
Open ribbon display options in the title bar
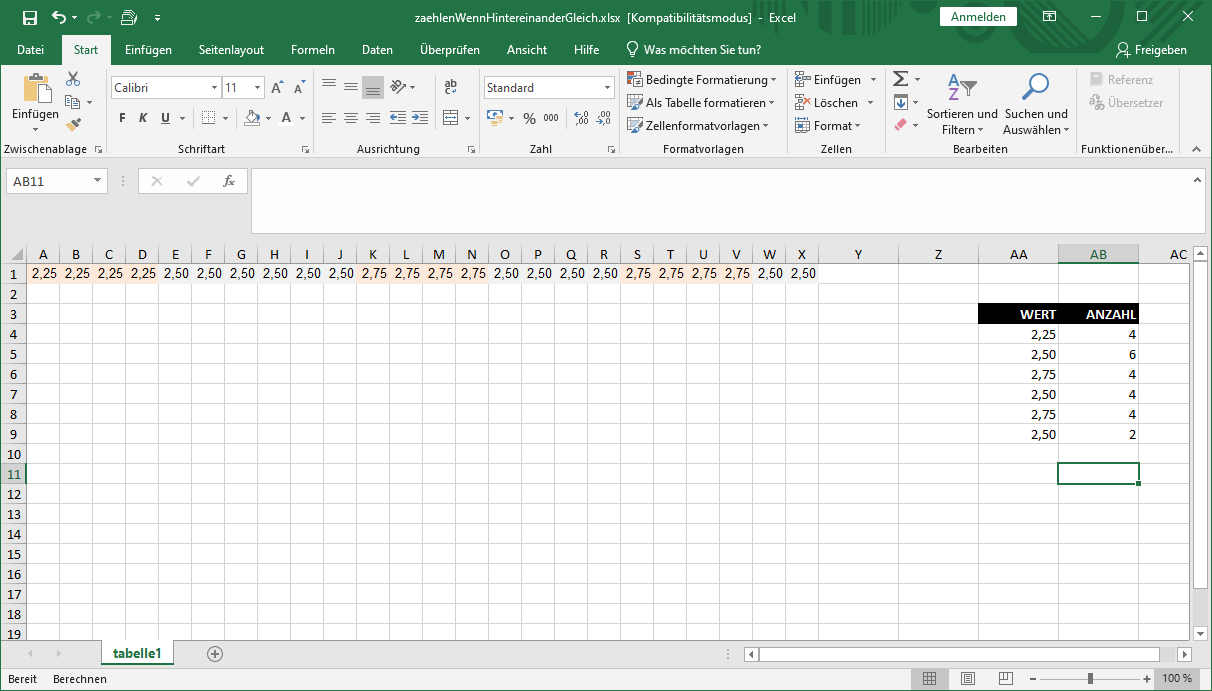click(x=1050, y=17)
